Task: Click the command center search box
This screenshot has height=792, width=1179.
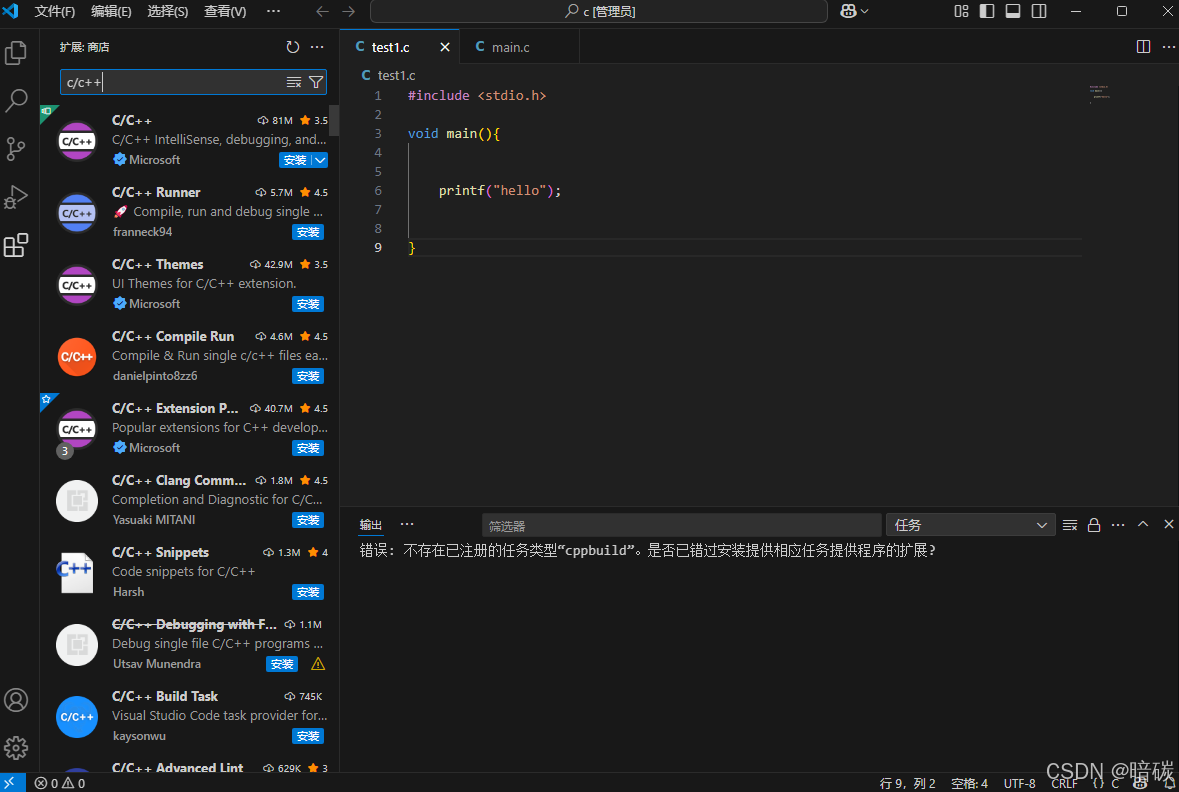Action: 599,11
